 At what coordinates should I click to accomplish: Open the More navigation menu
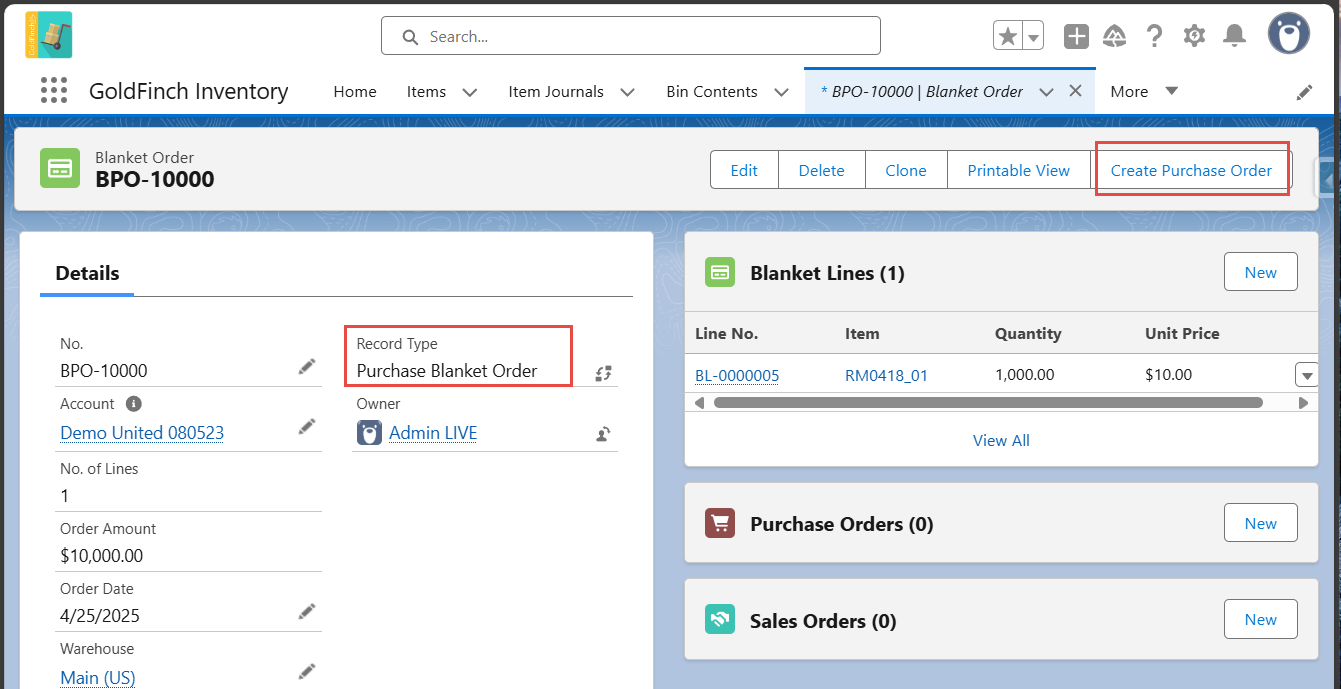(1144, 91)
